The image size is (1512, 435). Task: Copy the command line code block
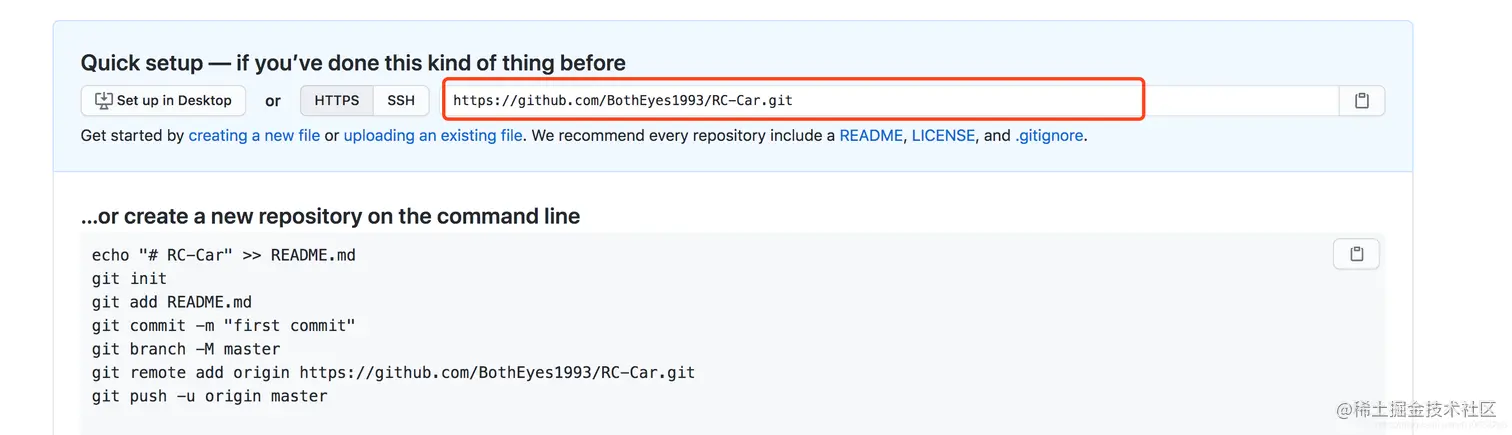click(1356, 254)
